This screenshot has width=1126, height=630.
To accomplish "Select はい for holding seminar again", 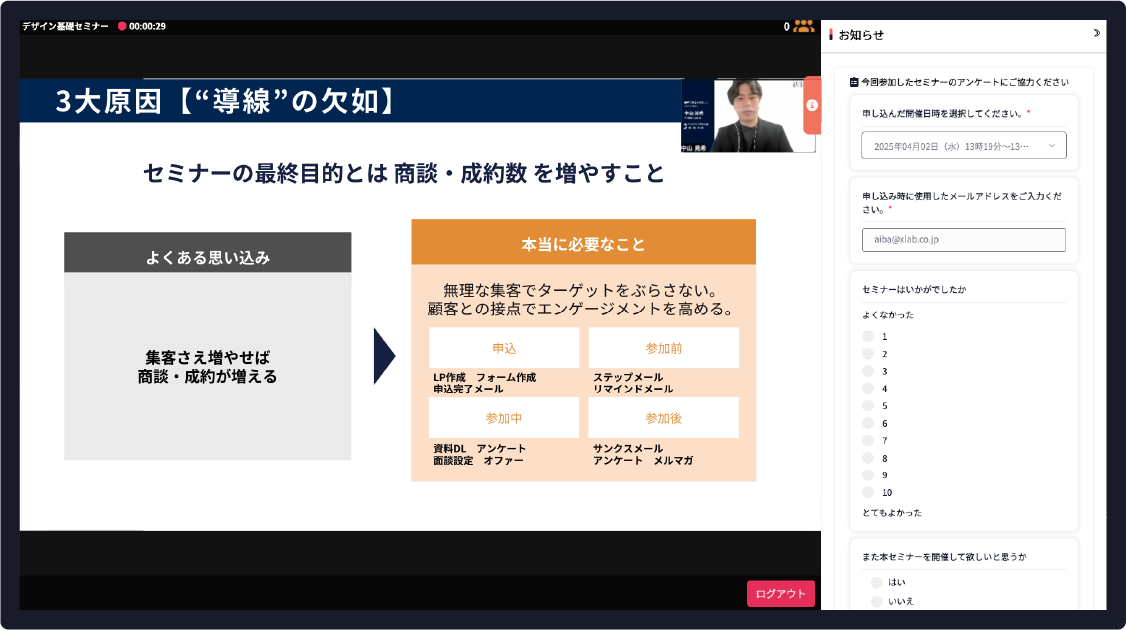I will click(876, 582).
